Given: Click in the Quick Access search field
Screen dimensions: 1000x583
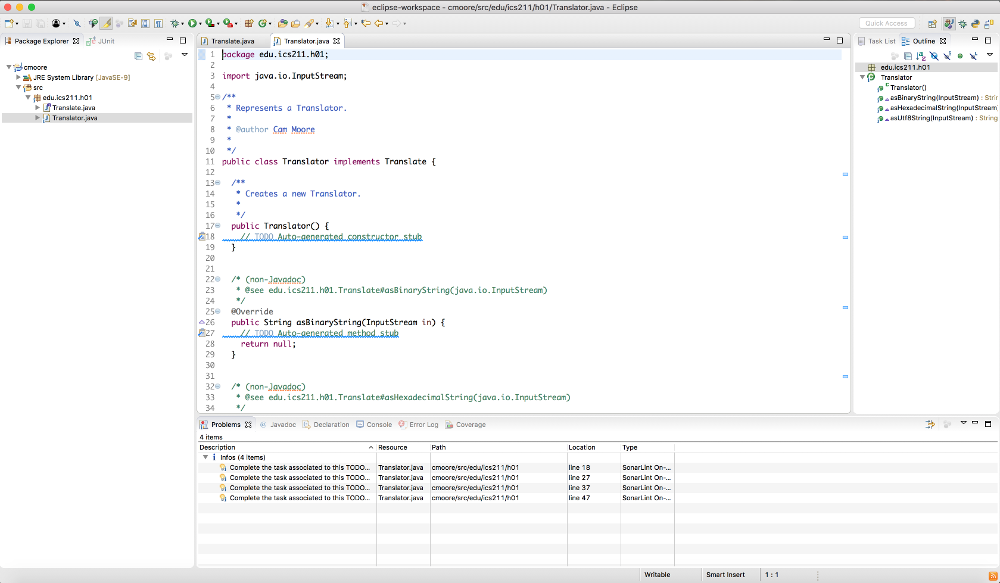Looking at the screenshot, I should pos(886,23).
